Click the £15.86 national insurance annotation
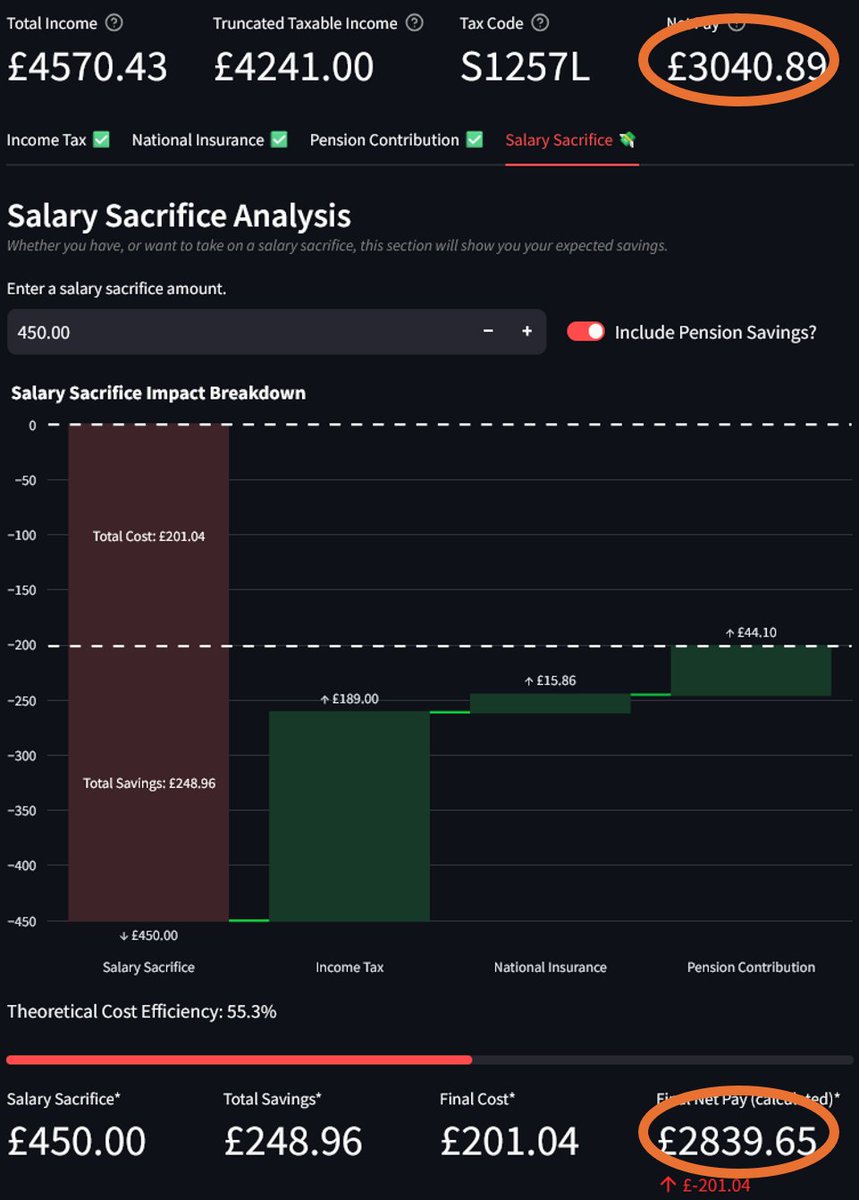Screen dimensions: 859x1200 550,680
